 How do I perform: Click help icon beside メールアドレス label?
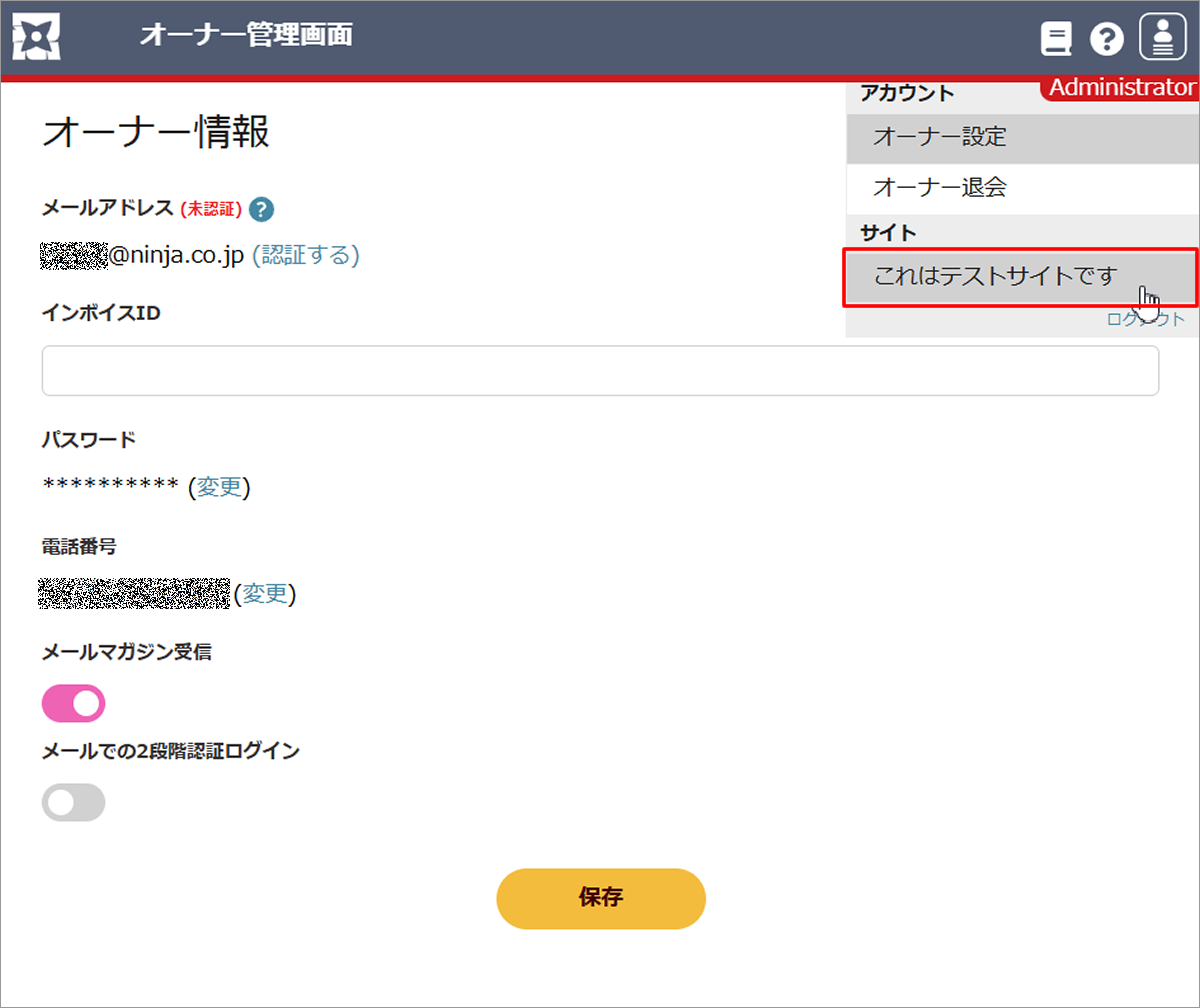[262, 209]
